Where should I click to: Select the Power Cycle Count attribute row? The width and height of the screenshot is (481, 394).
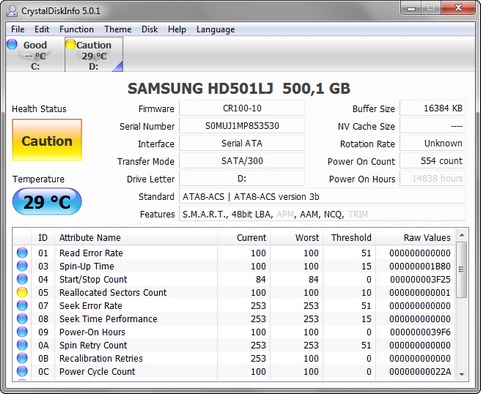(x=234, y=371)
